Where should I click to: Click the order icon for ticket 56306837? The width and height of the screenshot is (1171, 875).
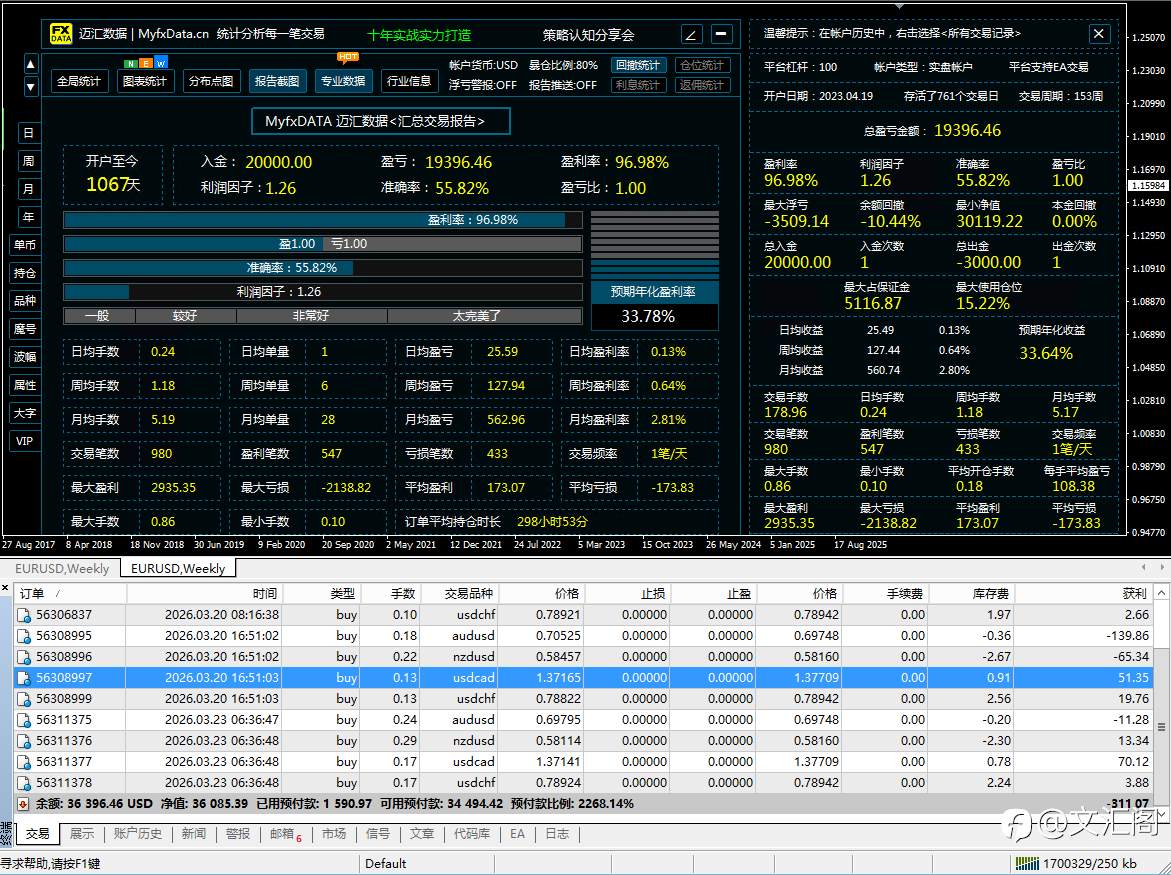[24, 615]
